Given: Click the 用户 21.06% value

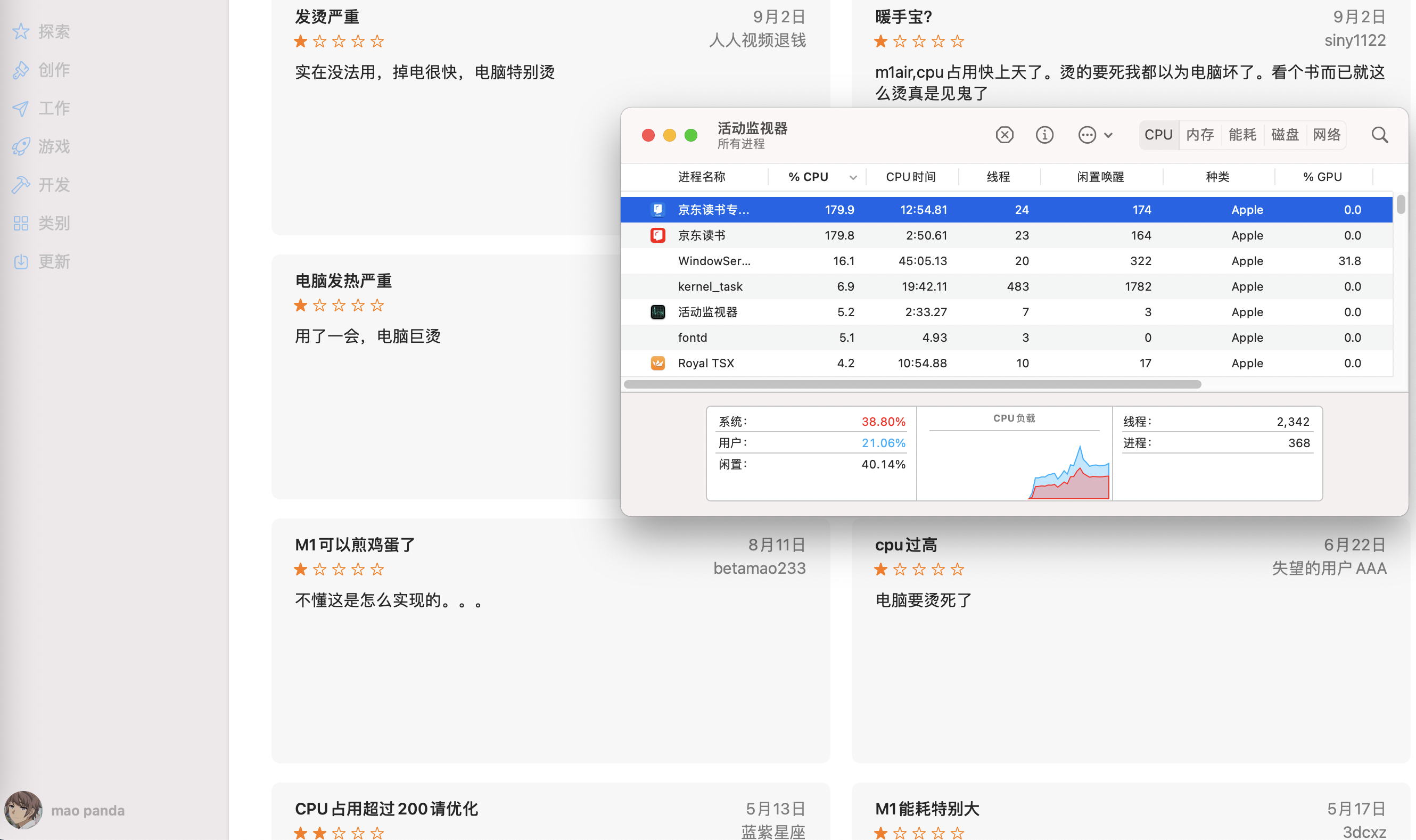Looking at the screenshot, I should tap(883, 443).
